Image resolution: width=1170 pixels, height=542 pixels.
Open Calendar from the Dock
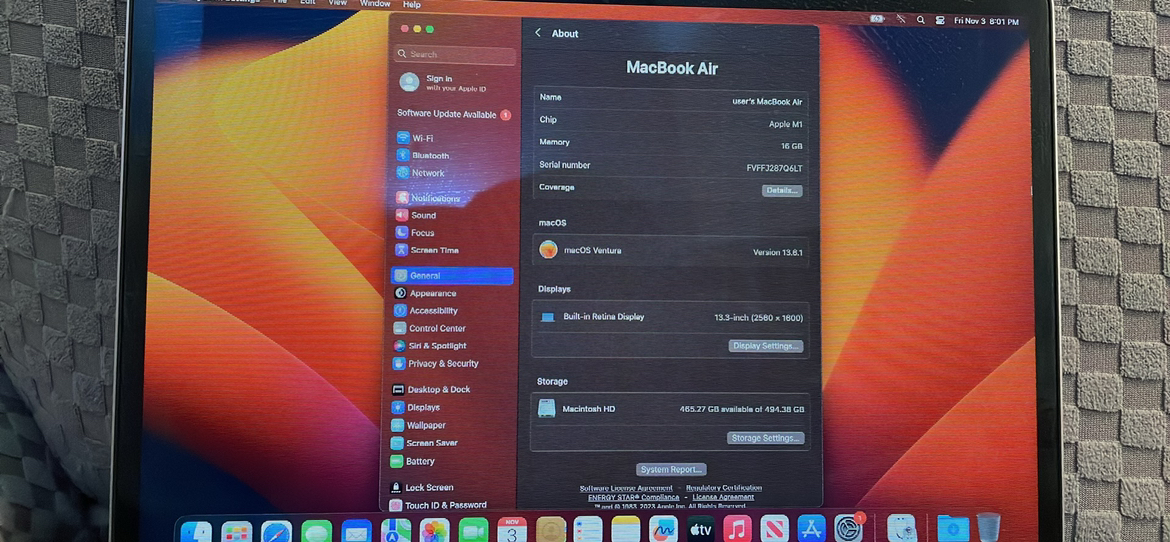click(512, 530)
